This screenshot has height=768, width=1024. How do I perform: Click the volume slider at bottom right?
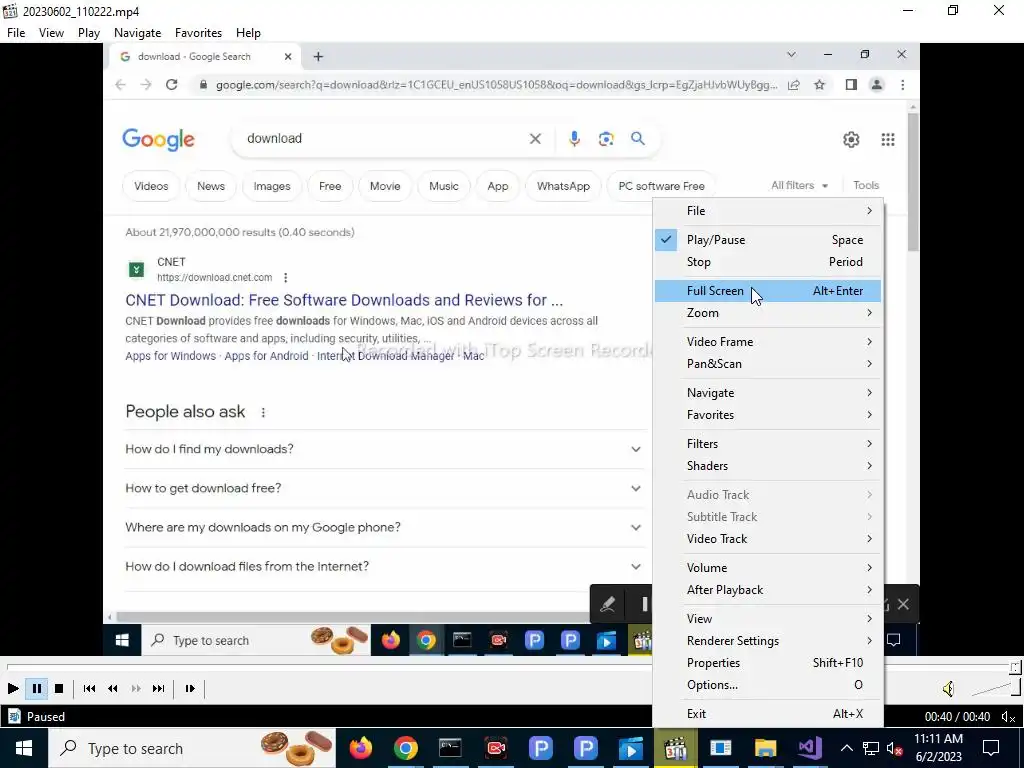tap(995, 688)
